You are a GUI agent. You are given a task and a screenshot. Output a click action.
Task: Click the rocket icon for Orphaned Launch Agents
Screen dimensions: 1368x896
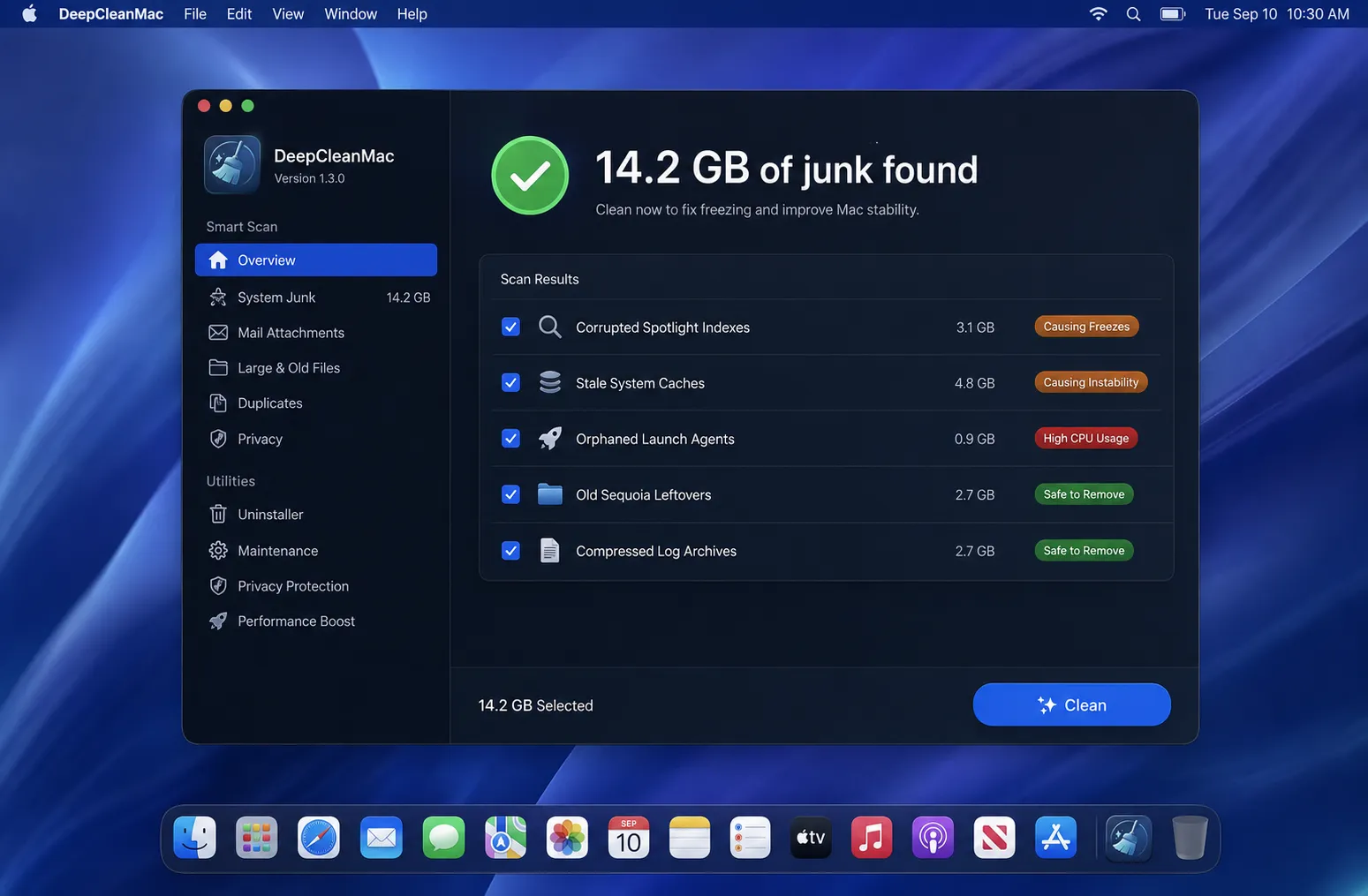(x=549, y=438)
